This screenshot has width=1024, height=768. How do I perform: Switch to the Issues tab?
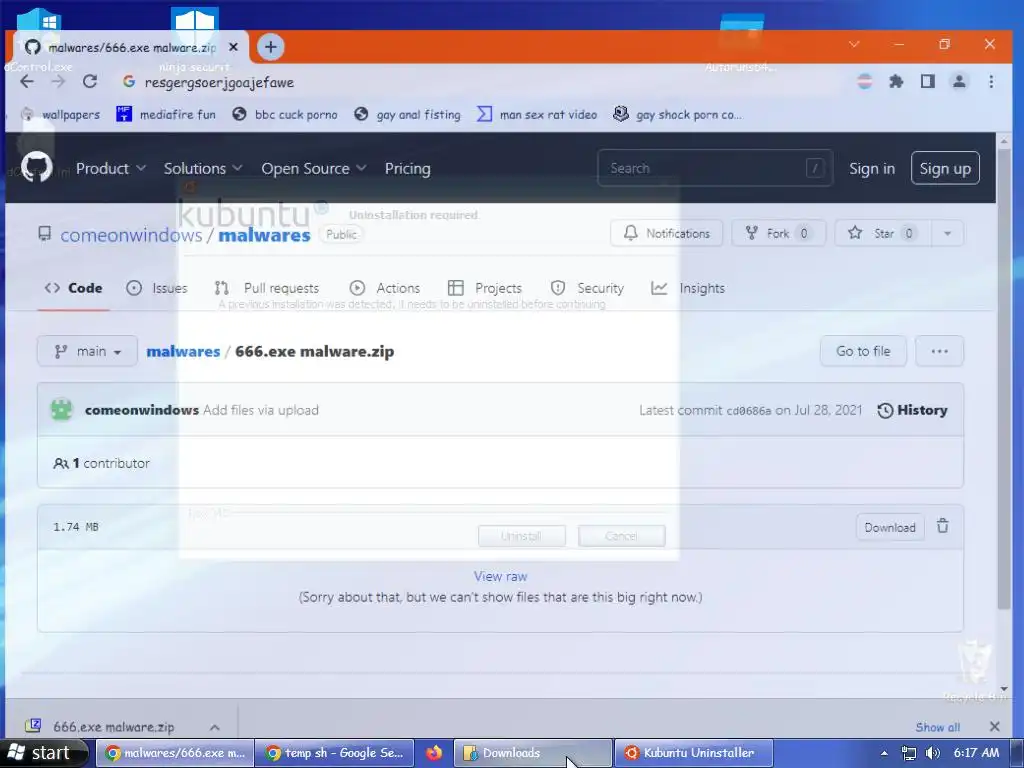[157, 288]
